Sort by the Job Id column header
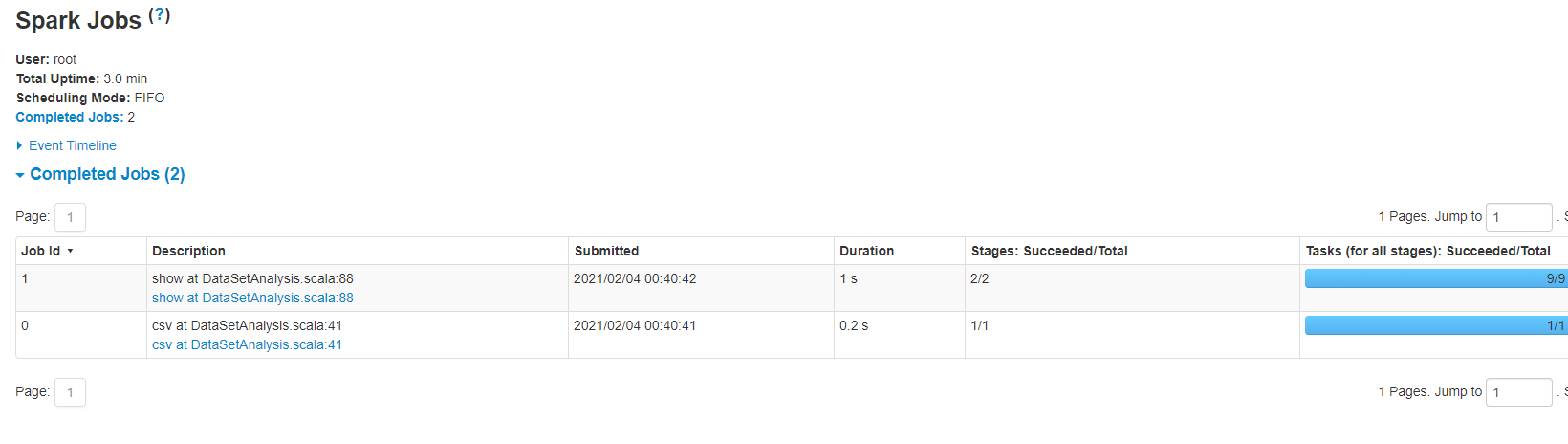1568x444 pixels. tap(41, 251)
